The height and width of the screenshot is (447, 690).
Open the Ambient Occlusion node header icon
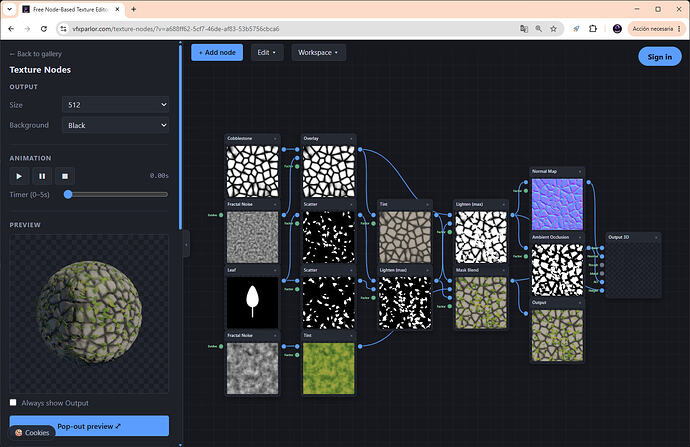point(580,238)
